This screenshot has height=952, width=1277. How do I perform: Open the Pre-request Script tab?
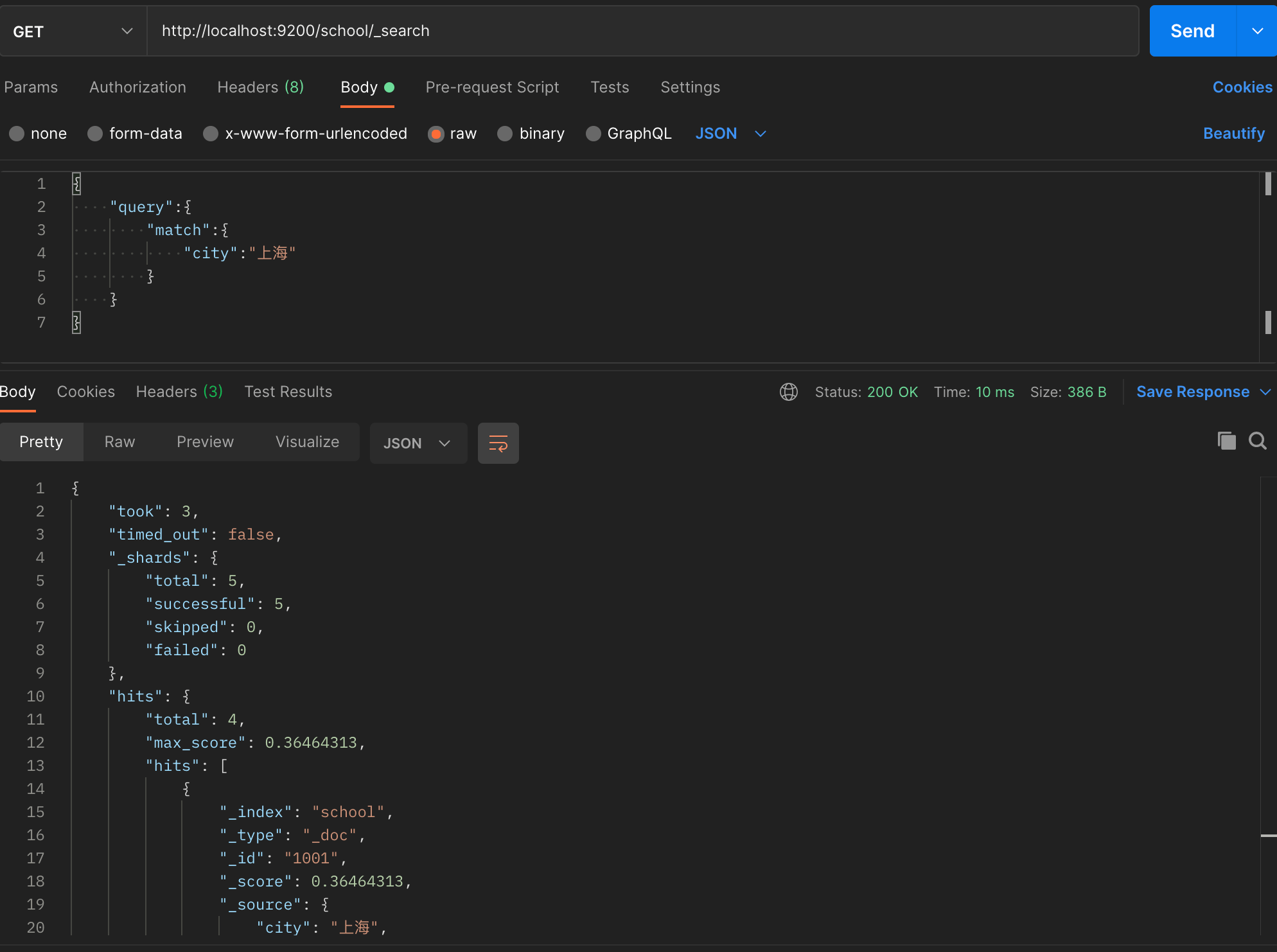tap(492, 87)
